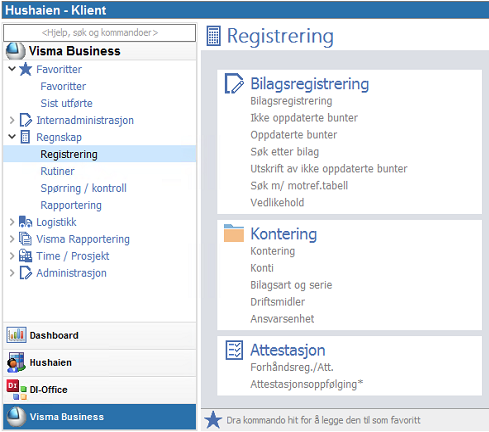Select the Visma Business bottom section

[100, 417]
